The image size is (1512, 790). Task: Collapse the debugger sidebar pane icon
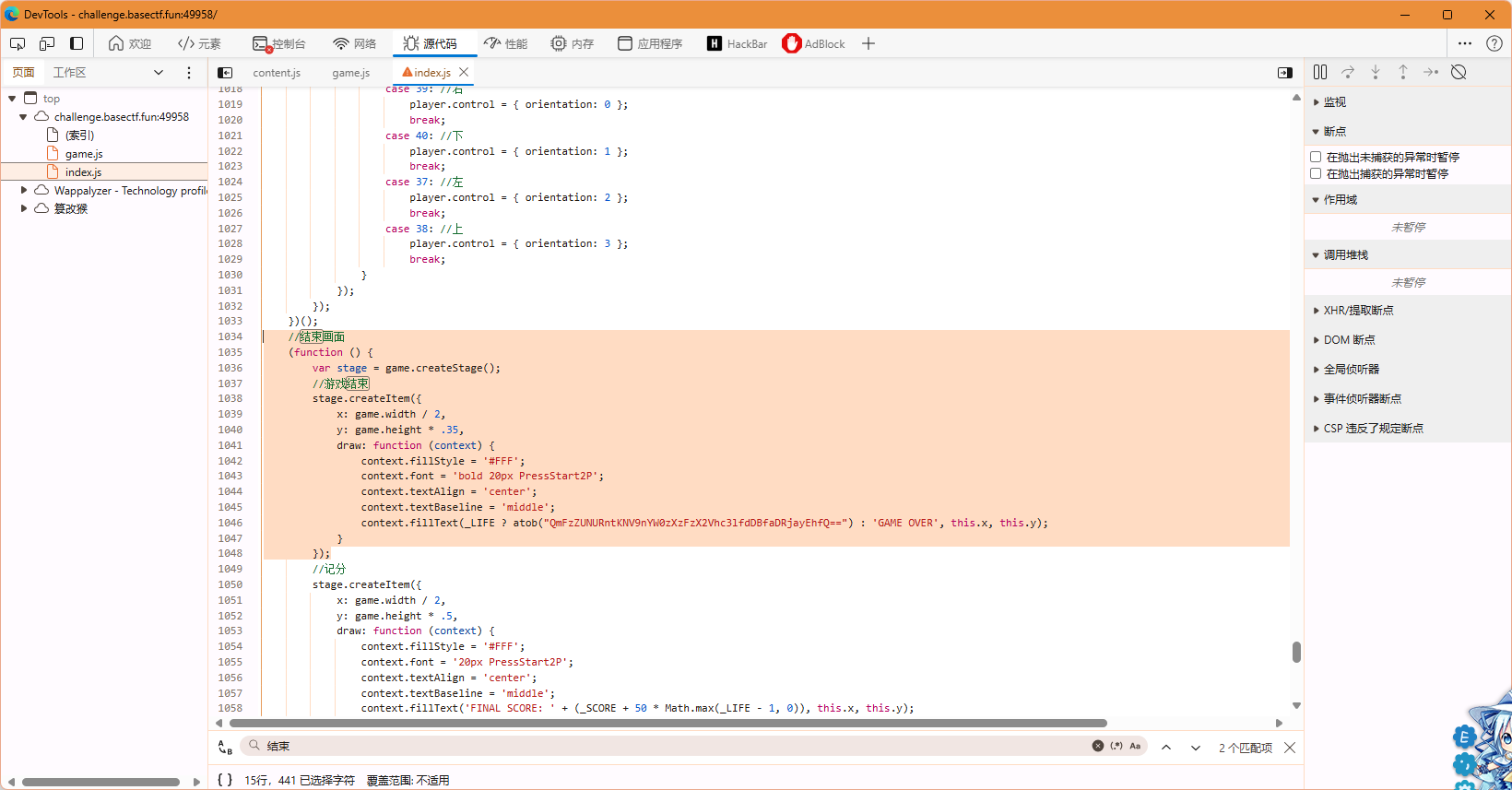pos(1285,73)
